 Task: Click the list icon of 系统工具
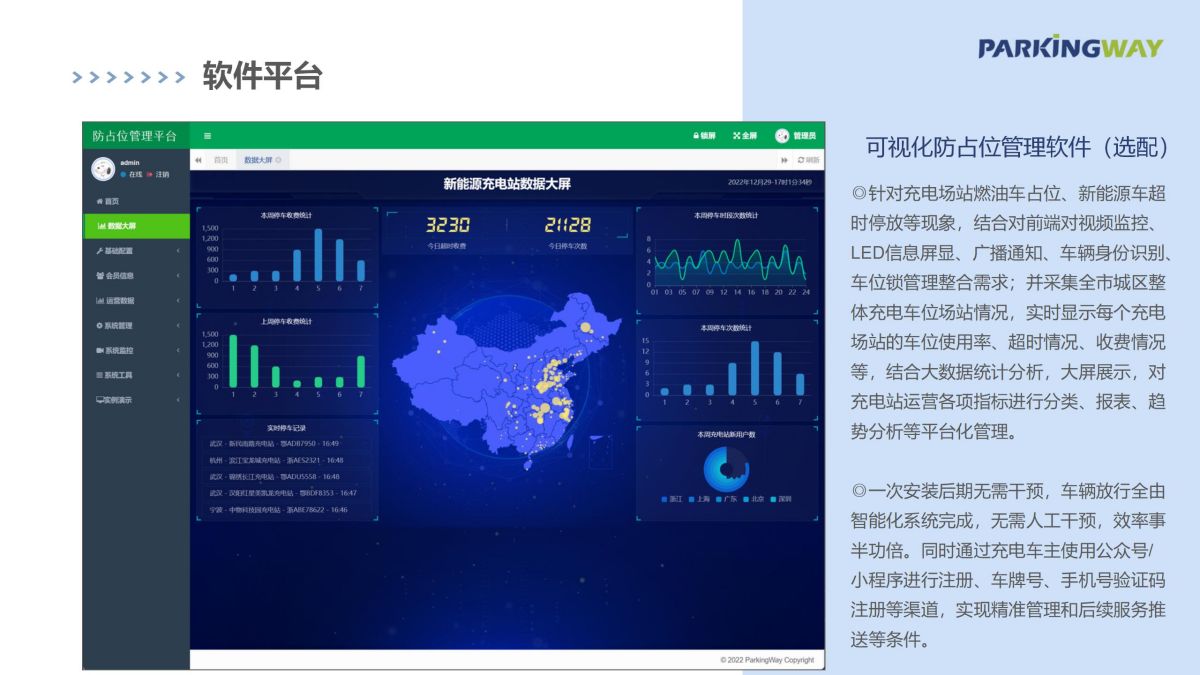point(99,375)
